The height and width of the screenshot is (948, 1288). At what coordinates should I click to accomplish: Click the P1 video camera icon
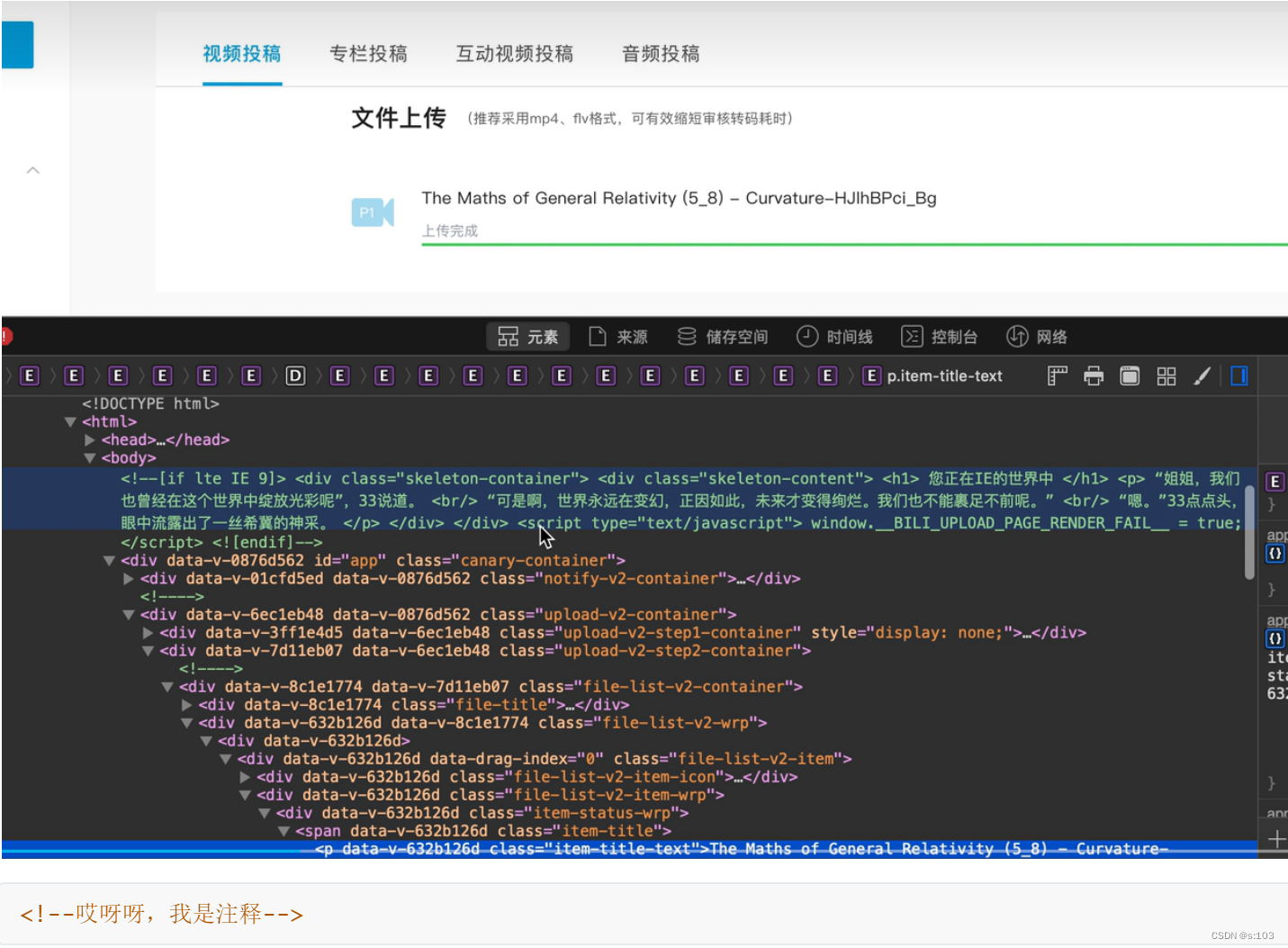click(373, 212)
